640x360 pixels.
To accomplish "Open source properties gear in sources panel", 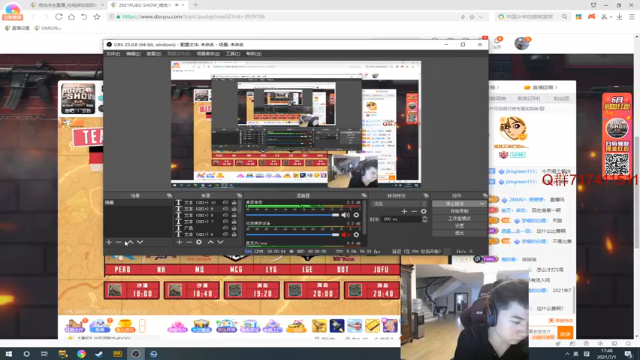I will (199, 242).
